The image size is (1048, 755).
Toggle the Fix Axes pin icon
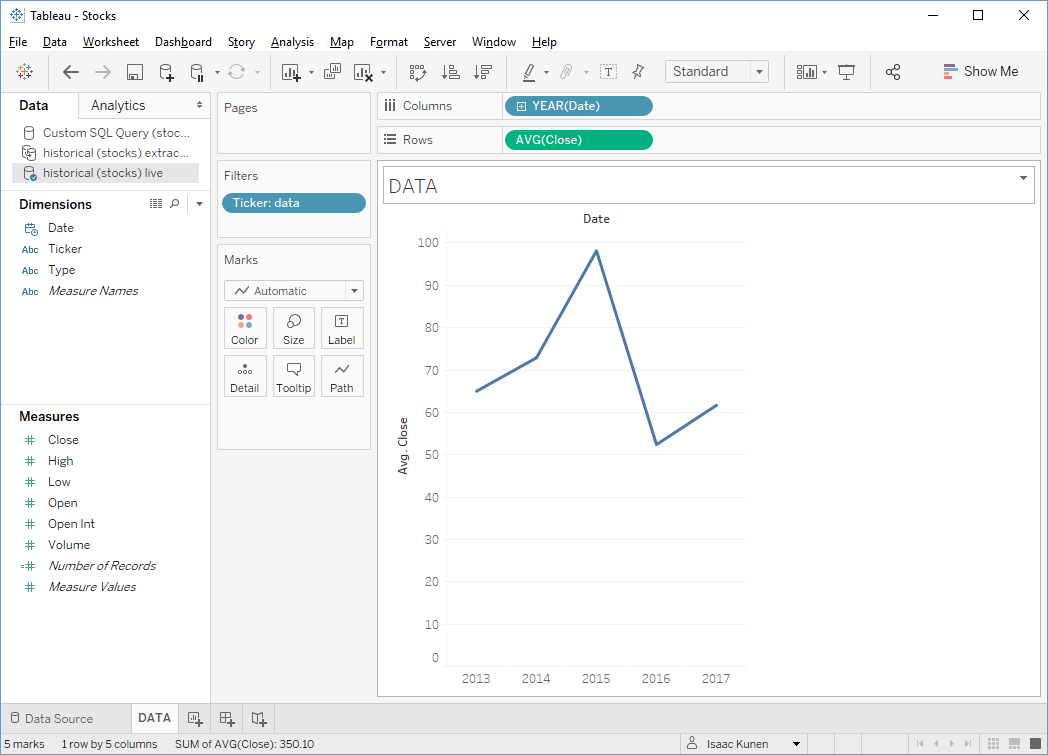638,72
